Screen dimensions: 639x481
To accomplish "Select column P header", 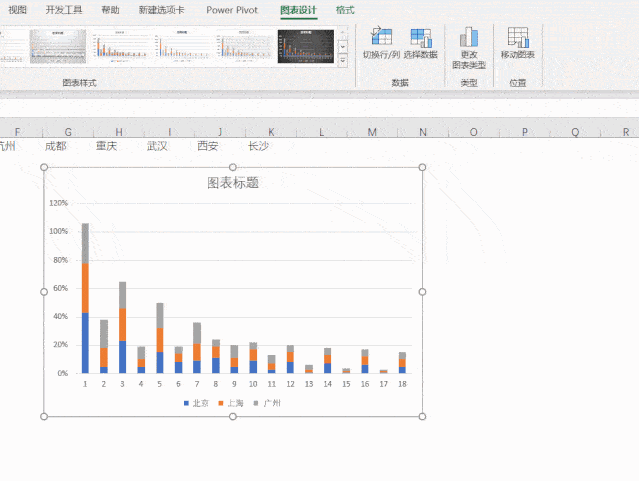I will [x=524, y=132].
